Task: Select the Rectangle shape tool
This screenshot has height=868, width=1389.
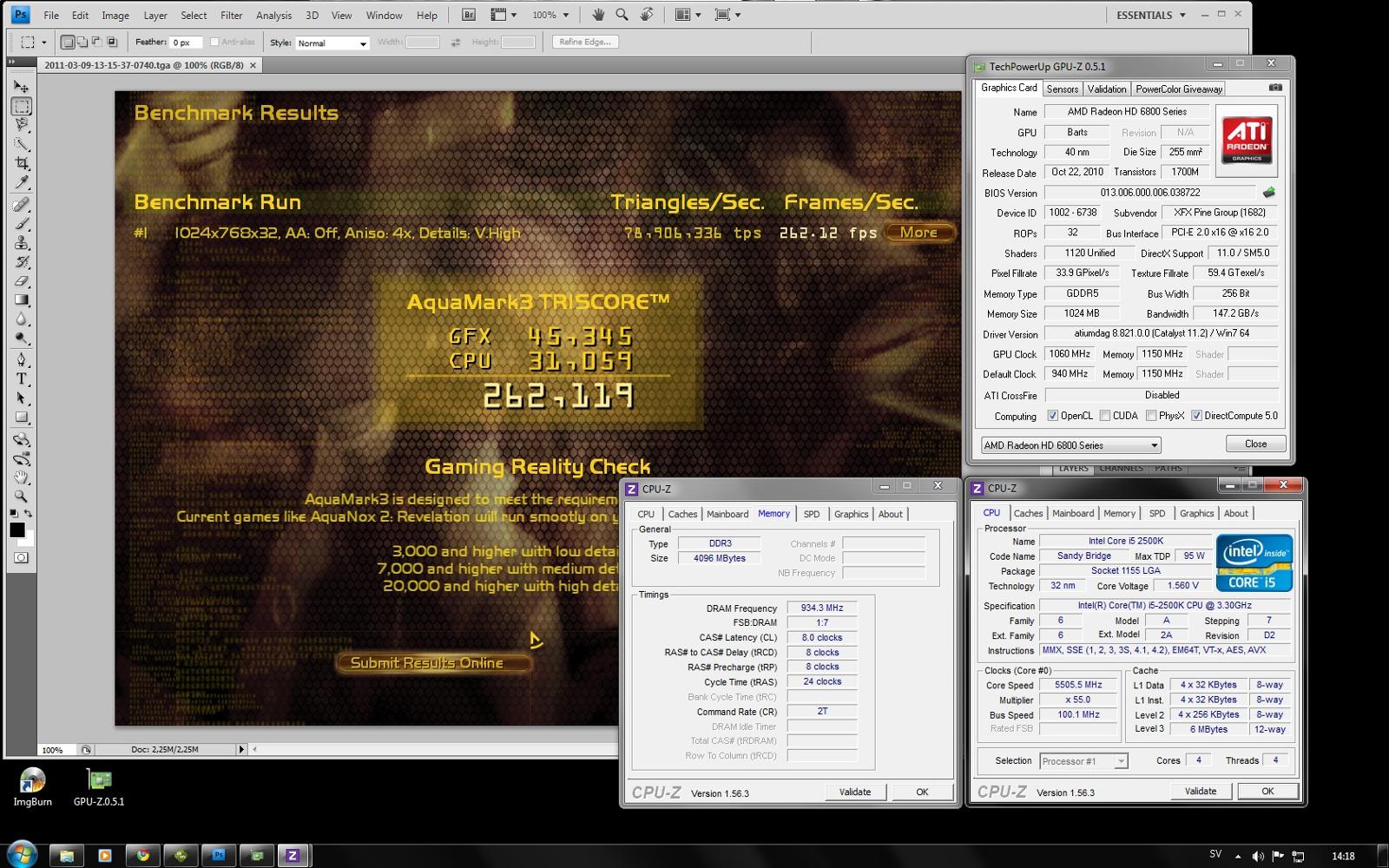Action: point(22,418)
